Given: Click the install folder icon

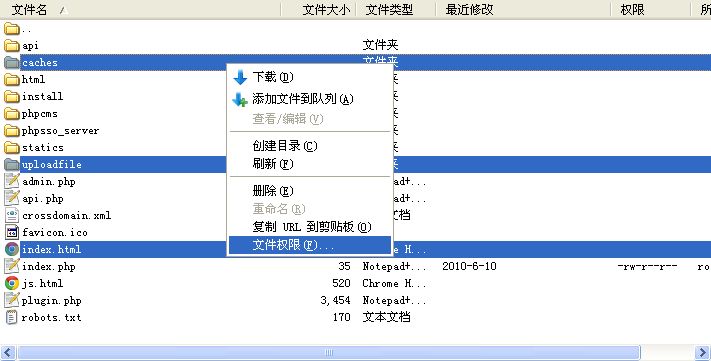Looking at the screenshot, I should click(x=12, y=97).
